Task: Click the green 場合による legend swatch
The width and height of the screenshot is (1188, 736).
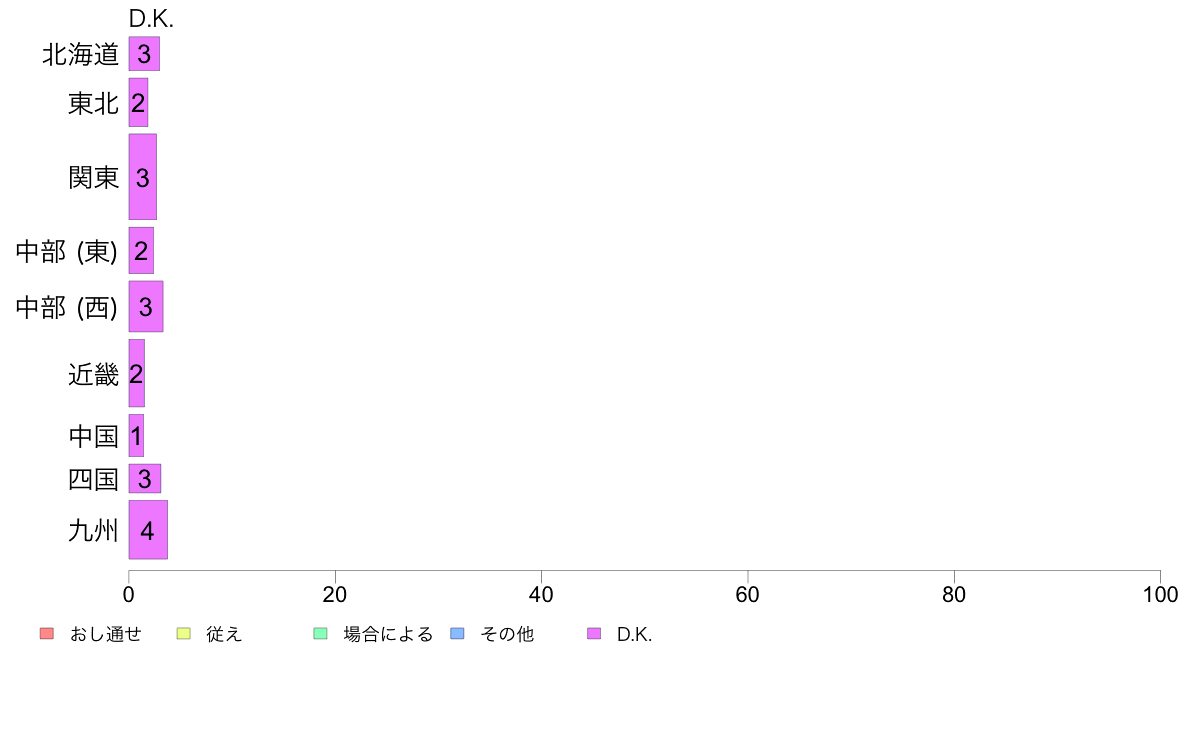Action: coord(320,634)
